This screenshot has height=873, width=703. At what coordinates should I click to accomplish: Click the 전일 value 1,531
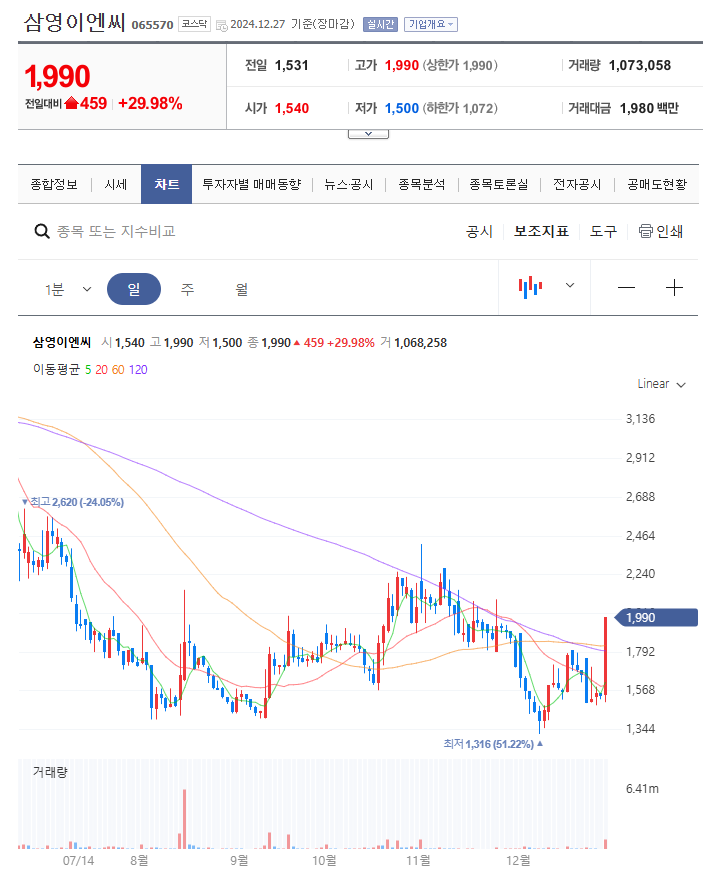(x=292, y=65)
